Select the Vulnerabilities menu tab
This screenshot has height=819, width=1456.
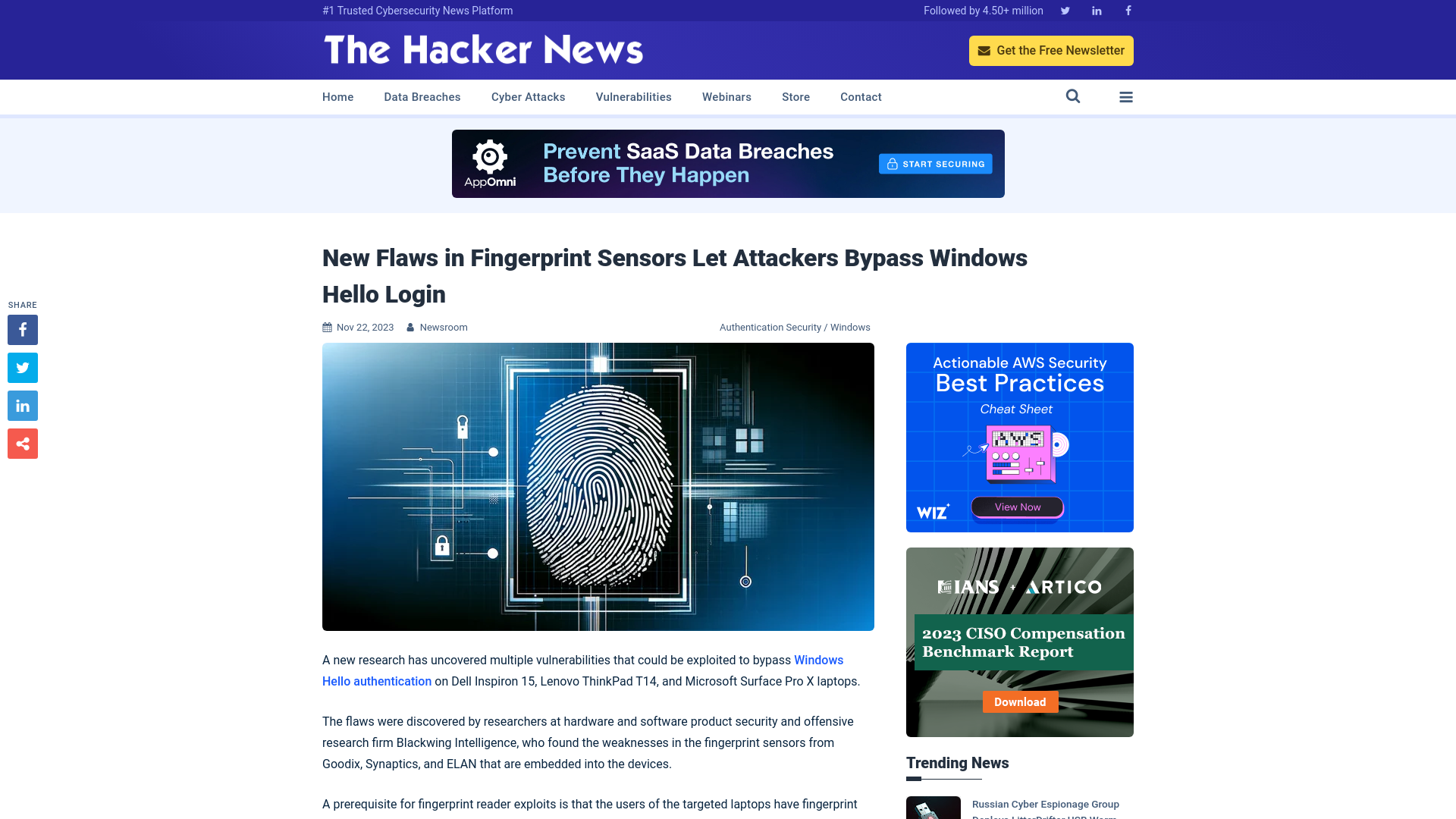pyautogui.click(x=633, y=96)
